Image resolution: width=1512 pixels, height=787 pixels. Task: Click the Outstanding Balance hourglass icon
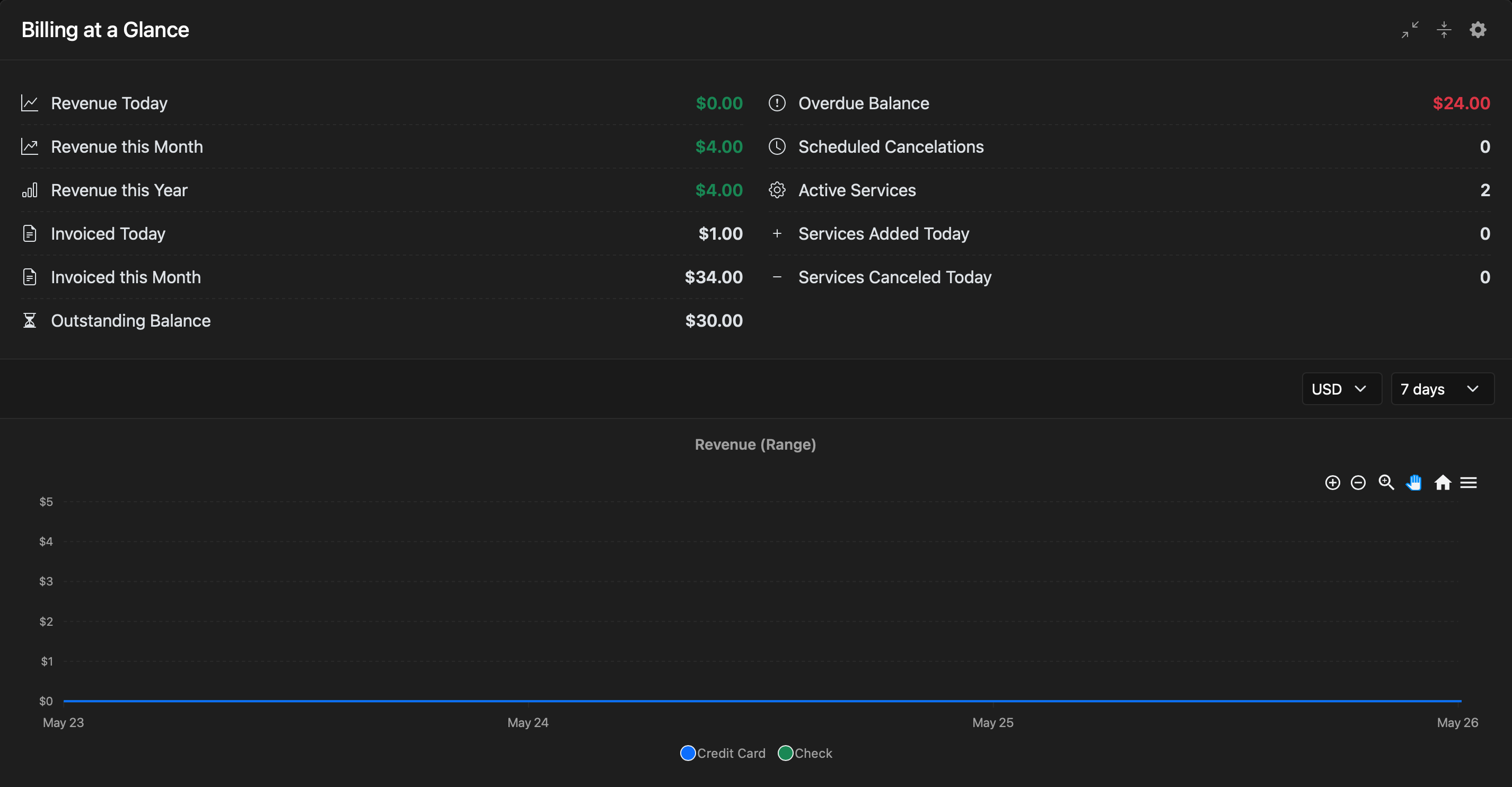(x=30, y=321)
